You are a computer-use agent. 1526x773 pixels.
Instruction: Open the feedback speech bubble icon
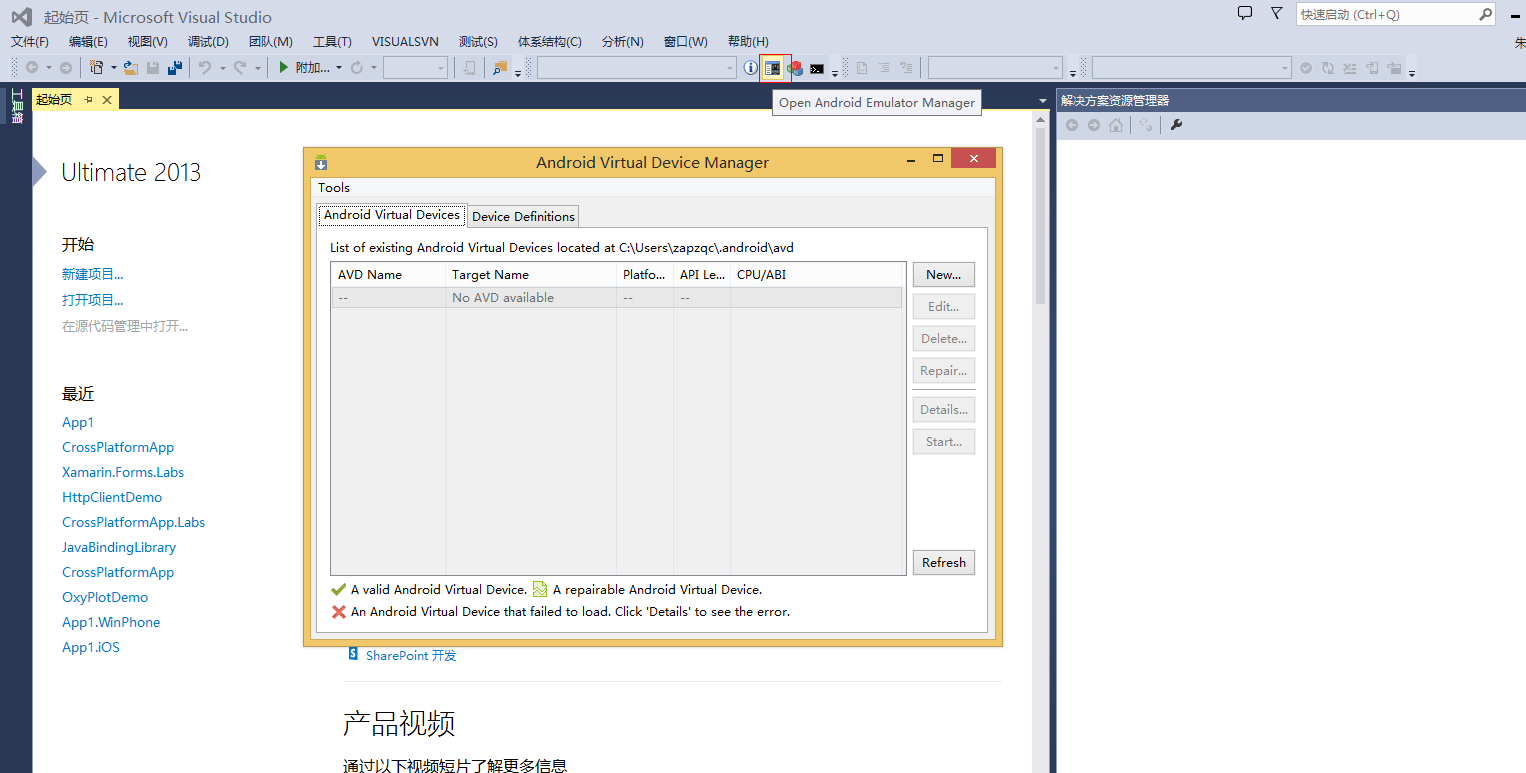[x=1245, y=14]
